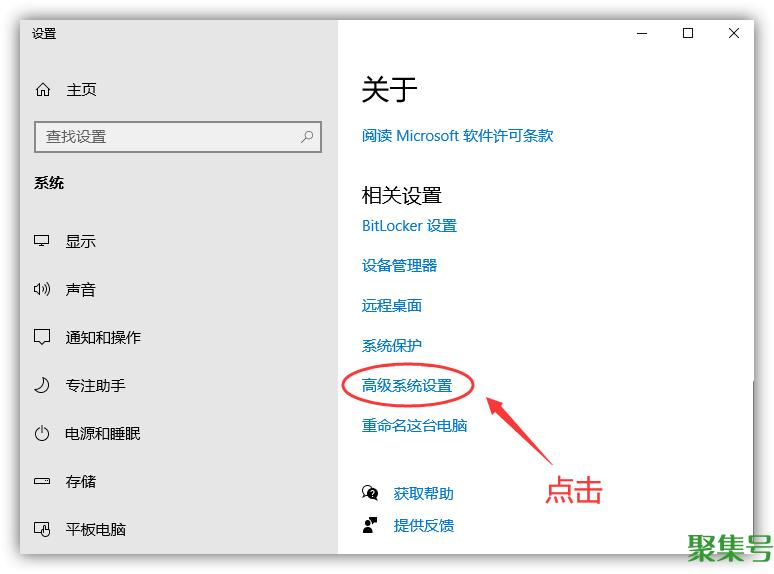This screenshot has width=774, height=574.
Task: Open 电源和睡眠 settings
Action: pos(103,433)
